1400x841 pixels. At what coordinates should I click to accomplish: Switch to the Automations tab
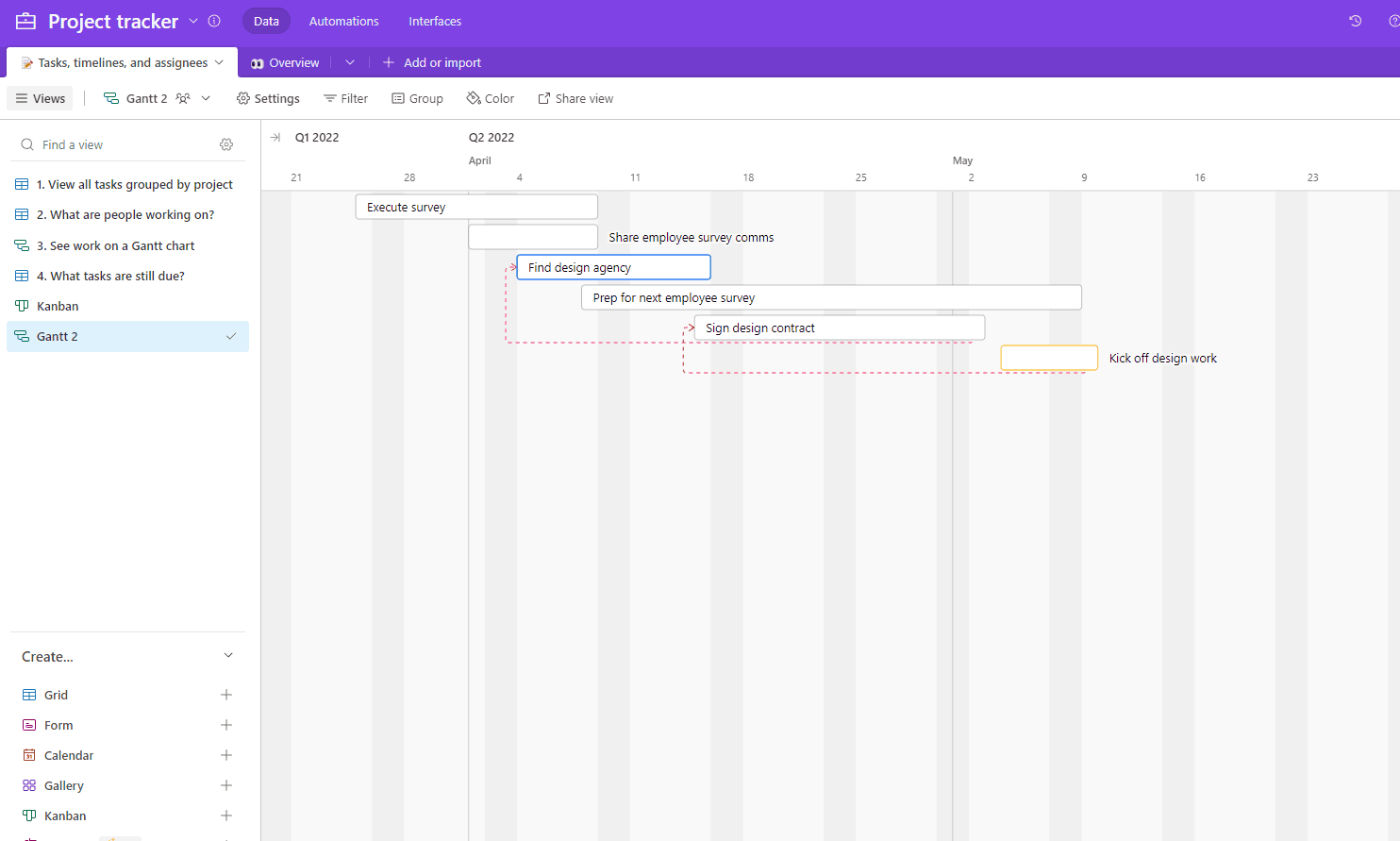point(343,21)
